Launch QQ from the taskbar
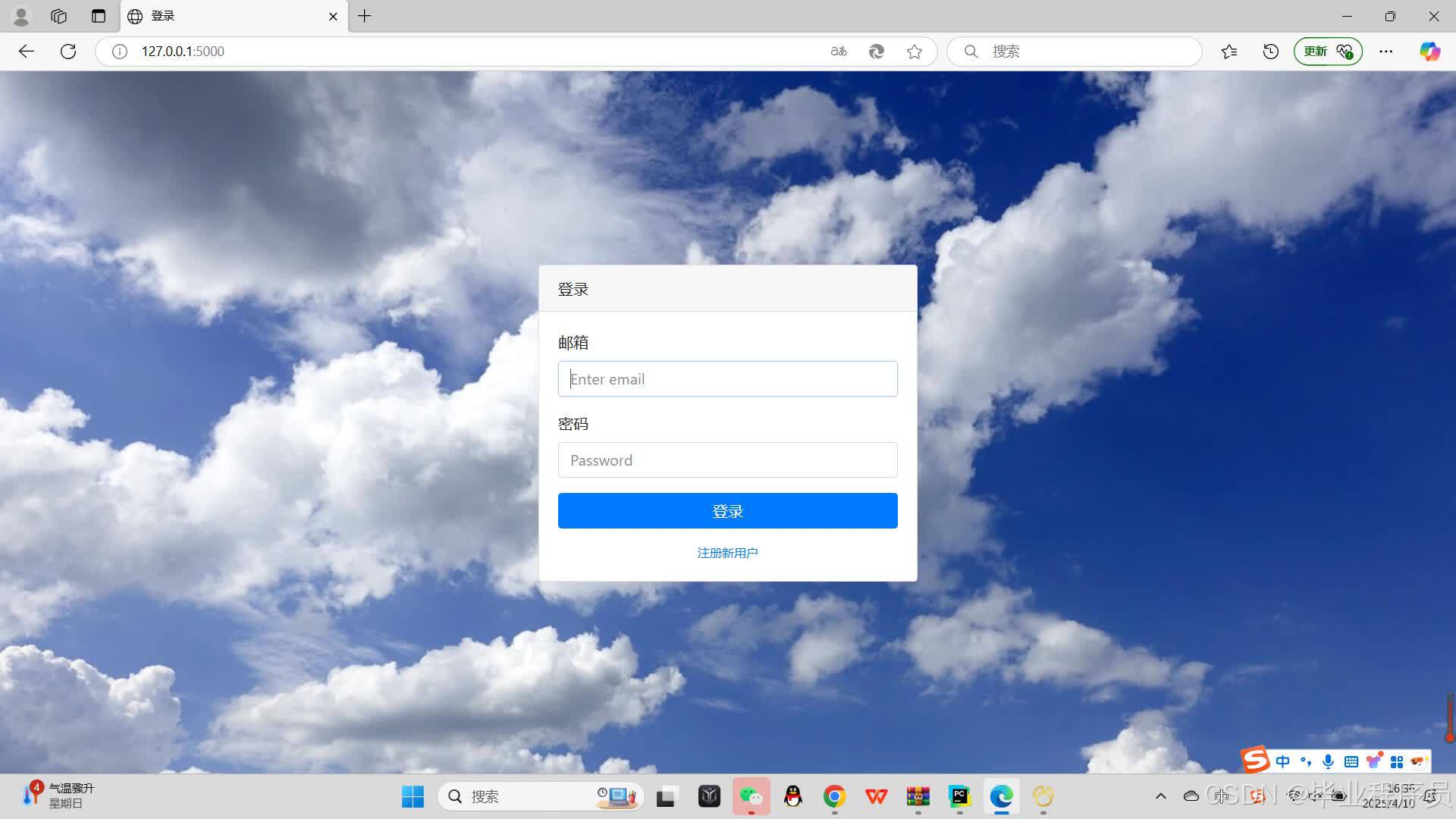The width and height of the screenshot is (1456, 819). pyautogui.click(x=792, y=796)
